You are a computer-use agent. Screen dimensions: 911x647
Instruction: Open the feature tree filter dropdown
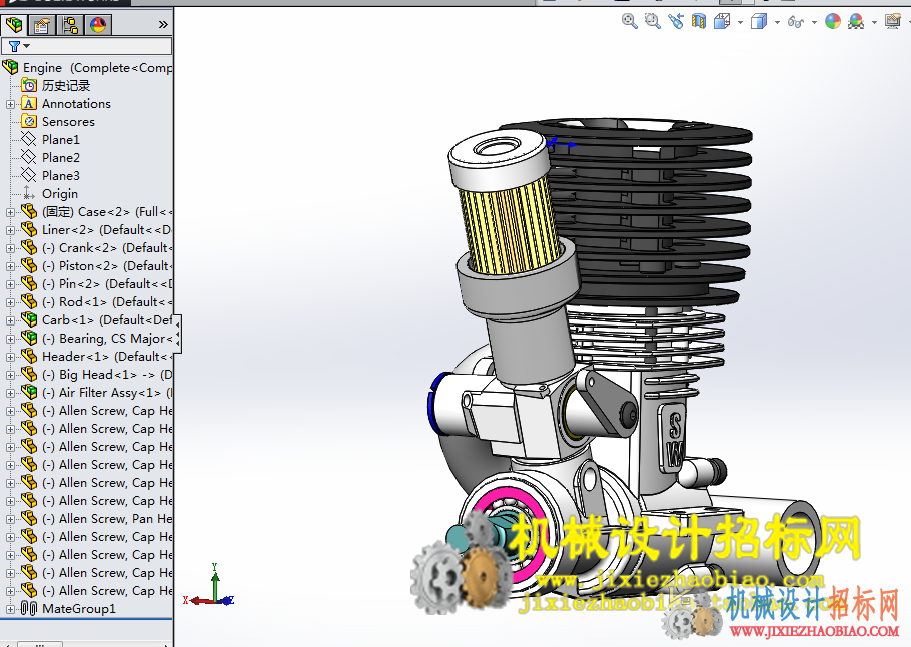(x=19, y=46)
